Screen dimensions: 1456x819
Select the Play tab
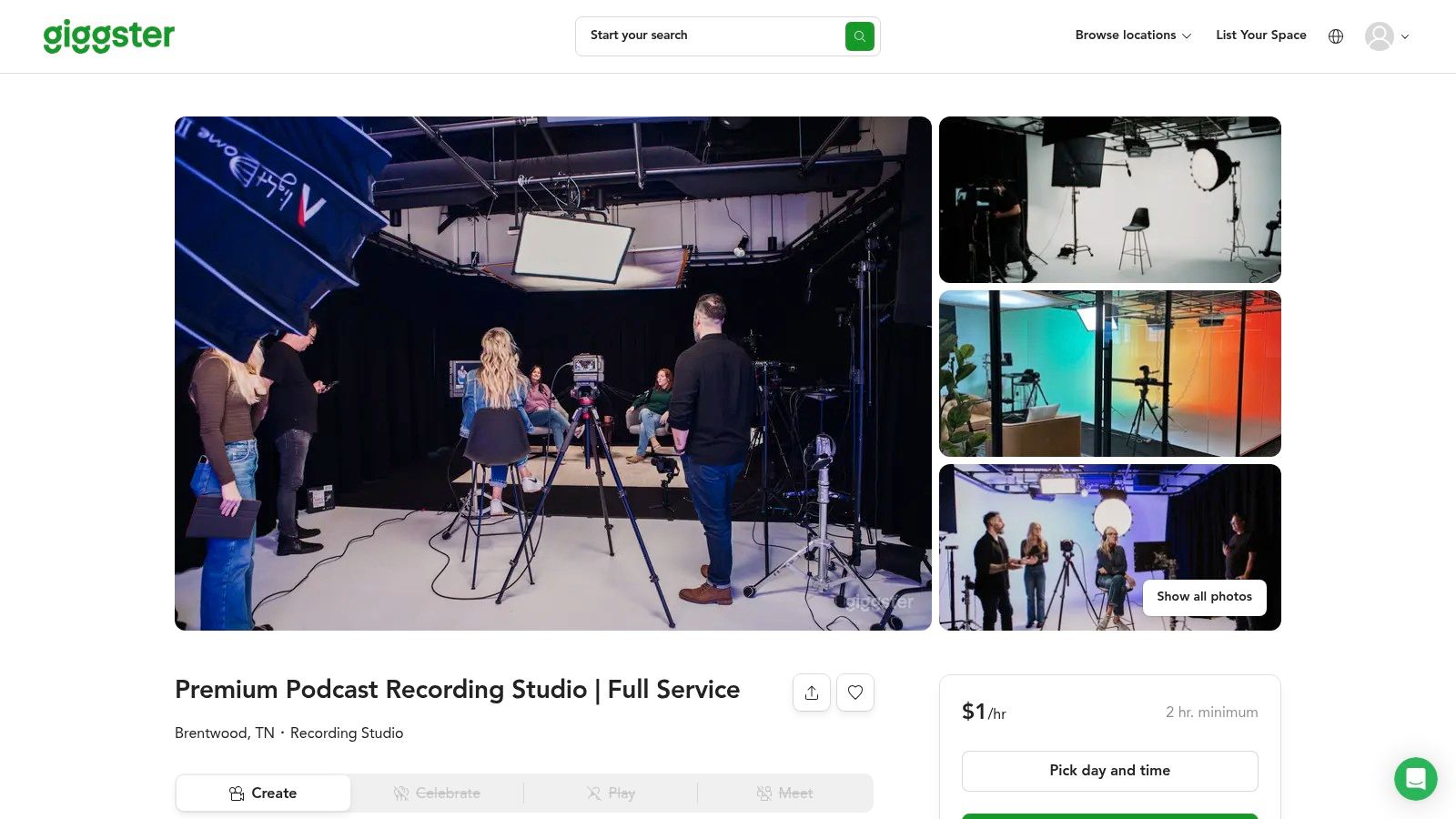point(611,794)
